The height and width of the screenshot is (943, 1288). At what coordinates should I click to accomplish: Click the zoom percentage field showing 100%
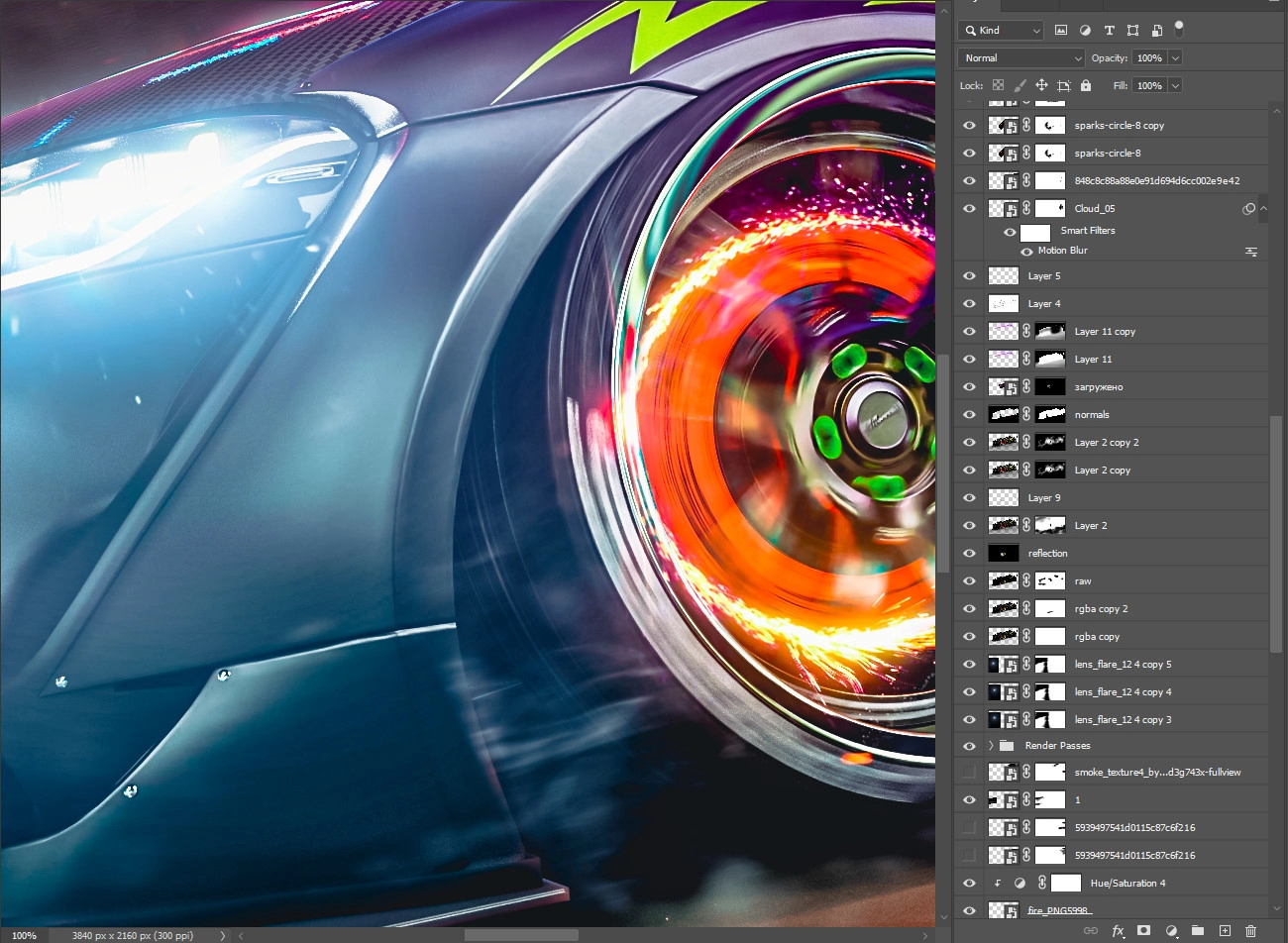click(x=24, y=935)
